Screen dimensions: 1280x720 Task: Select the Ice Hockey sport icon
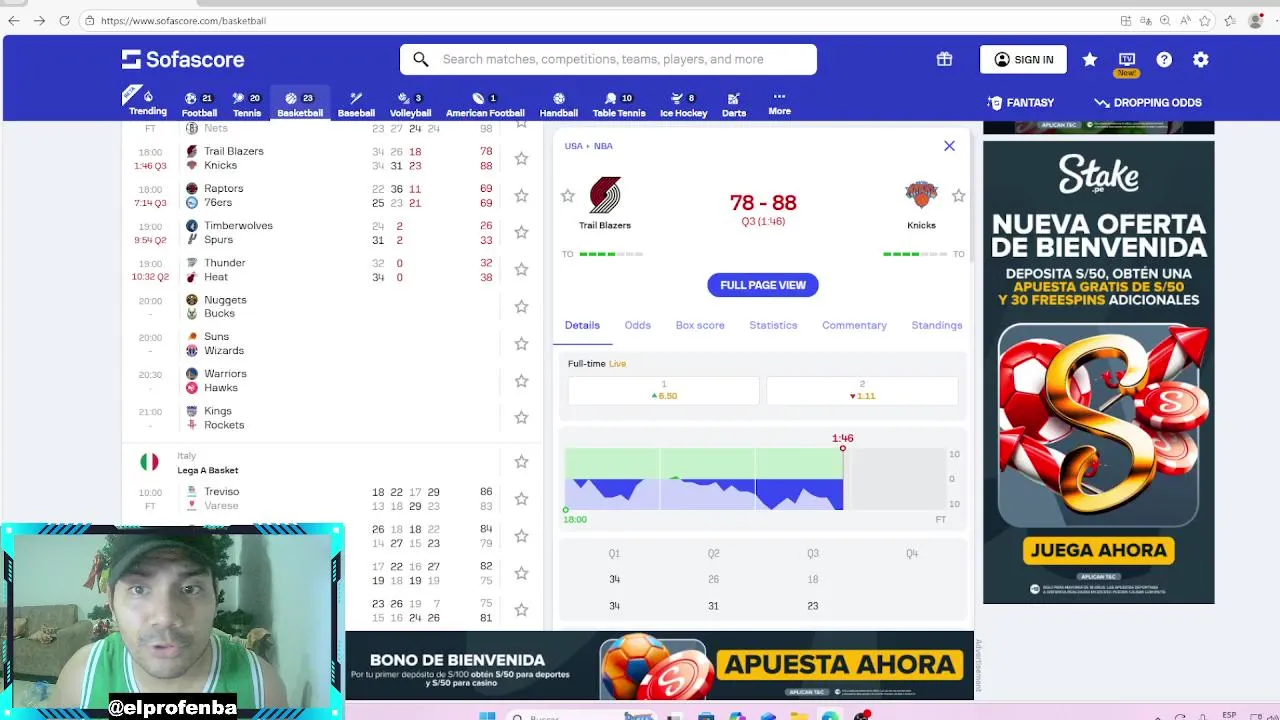tap(684, 104)
